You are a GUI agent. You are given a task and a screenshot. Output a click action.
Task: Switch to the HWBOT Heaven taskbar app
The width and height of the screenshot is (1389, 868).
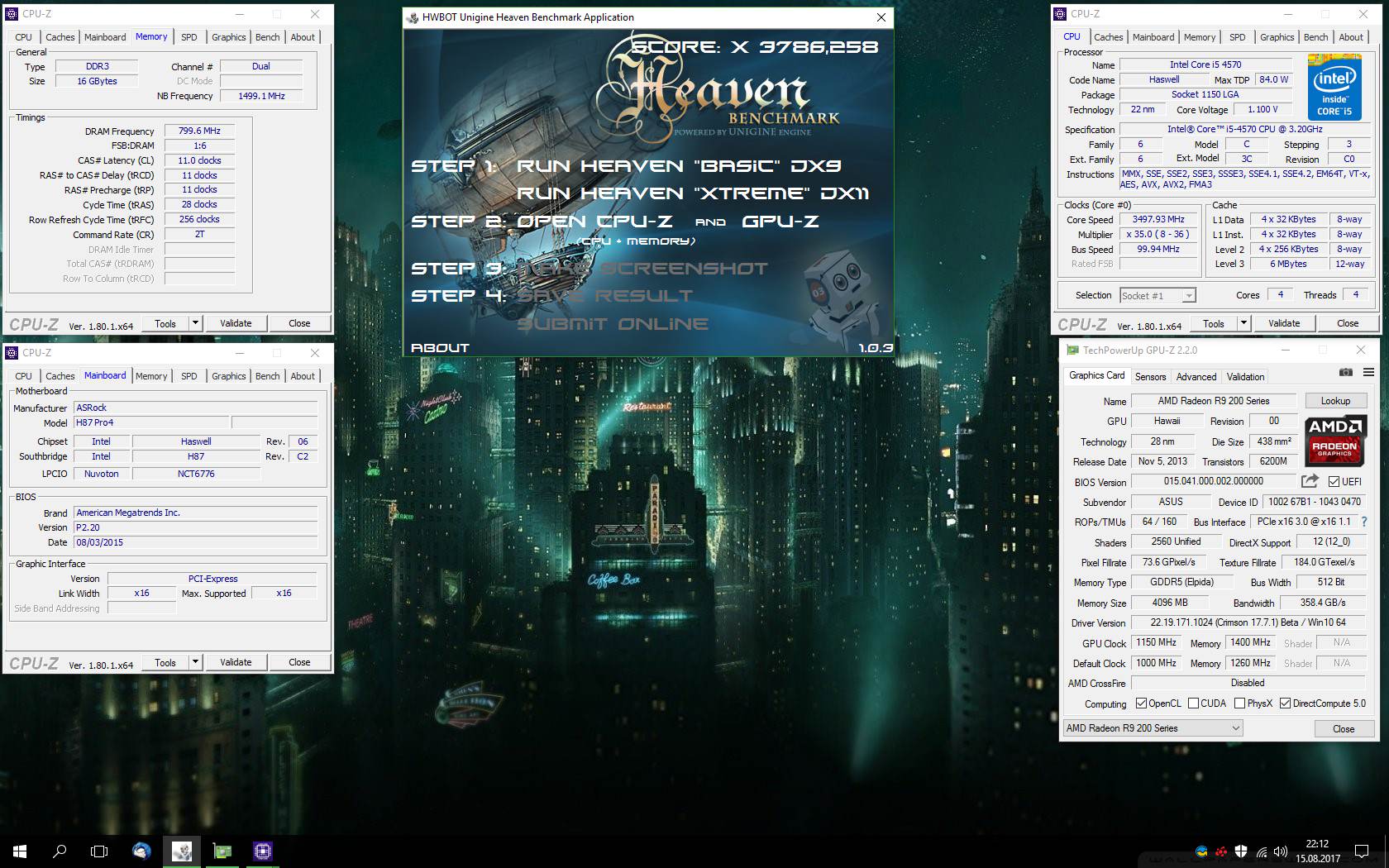pos(182,851)
